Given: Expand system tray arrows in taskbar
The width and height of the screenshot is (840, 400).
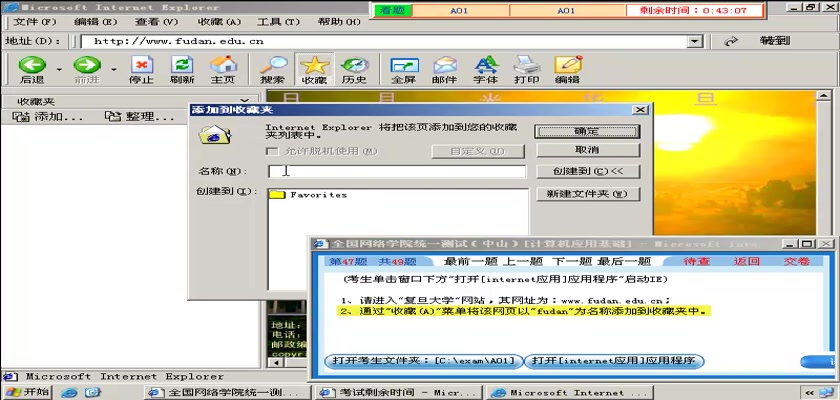Looking at the screenshot, I should click(x=810, y=393).
